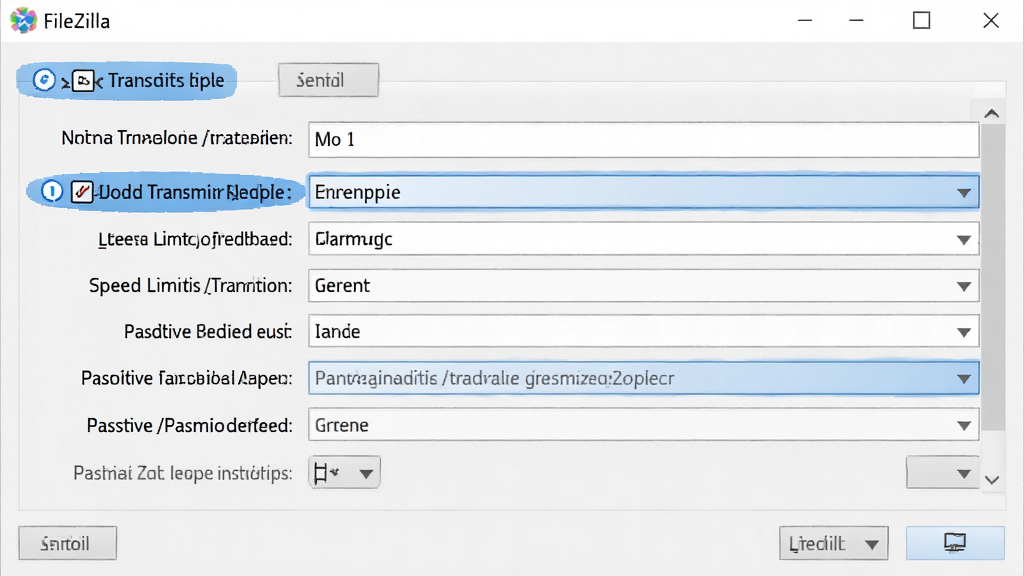Close the FileZilla window
This screenshot has height=576, width=1024.
[x=991, y=21]
